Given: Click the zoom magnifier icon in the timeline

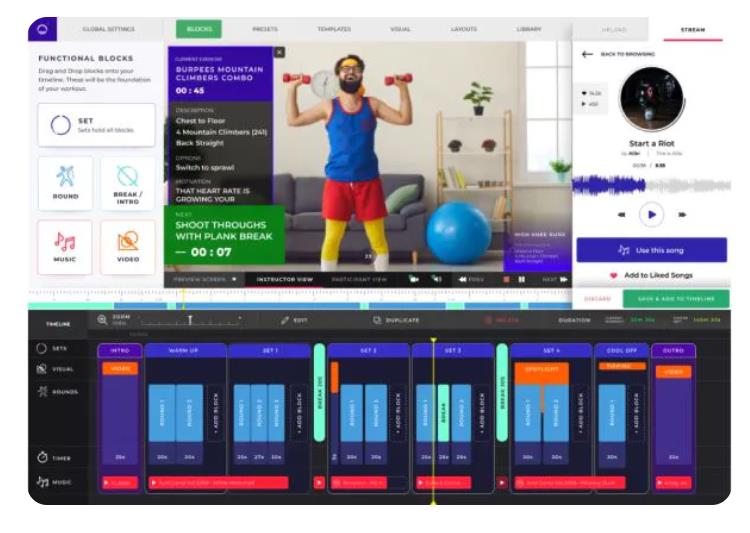Looking at the screenshot, I should (x=102, y=320).
